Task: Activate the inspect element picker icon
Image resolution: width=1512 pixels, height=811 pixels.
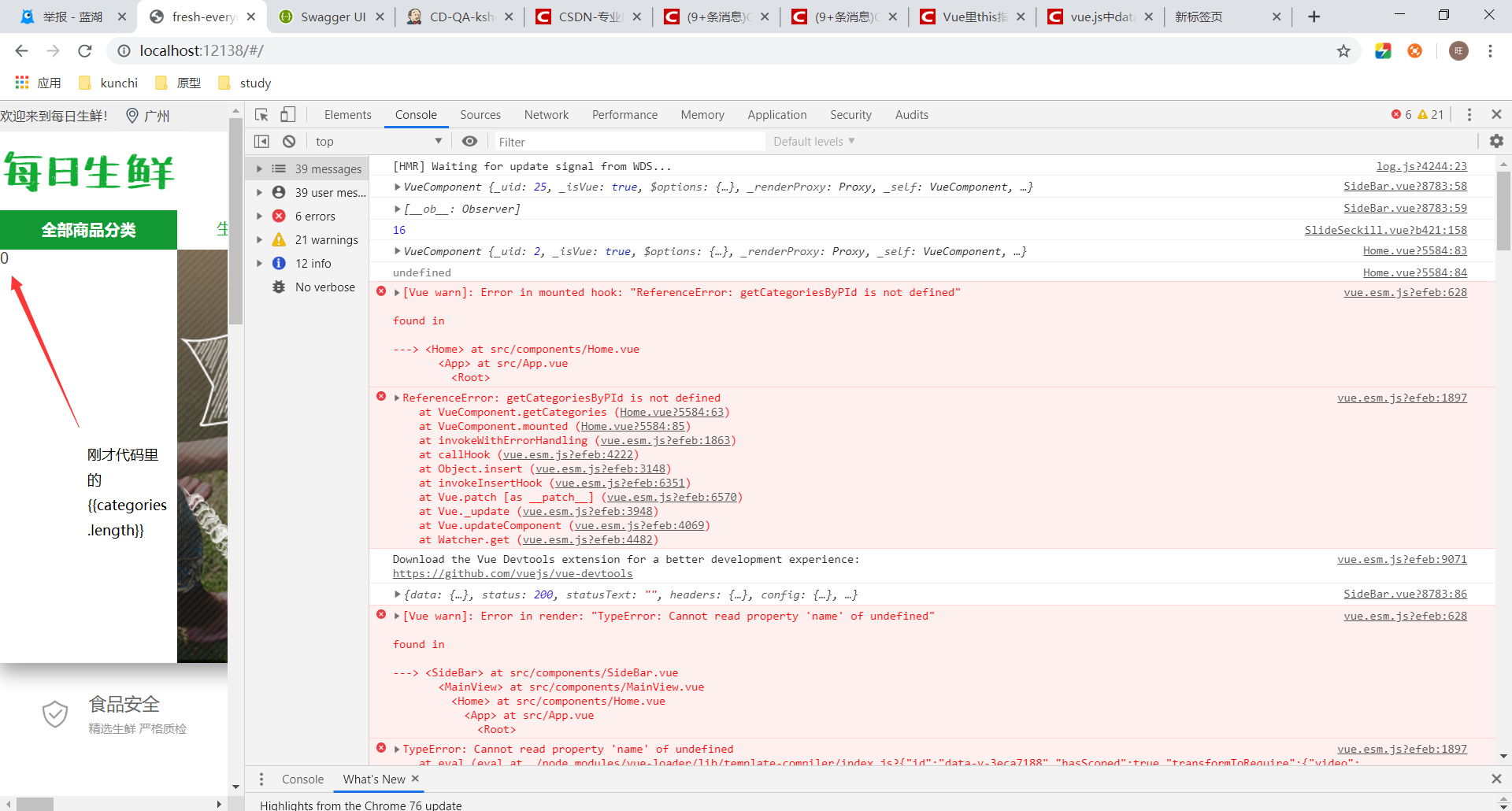Action: pos(262,115)
